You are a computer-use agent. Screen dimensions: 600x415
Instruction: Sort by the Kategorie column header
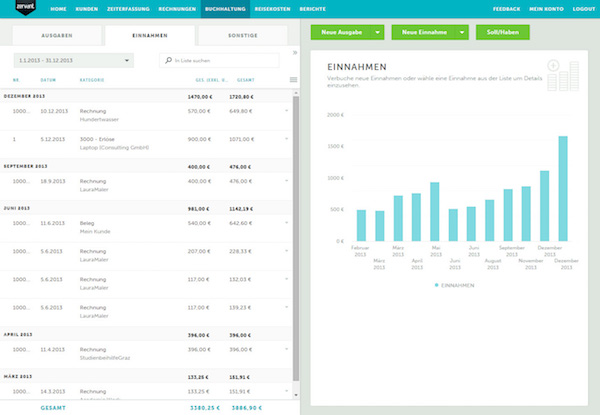[92, 80]
